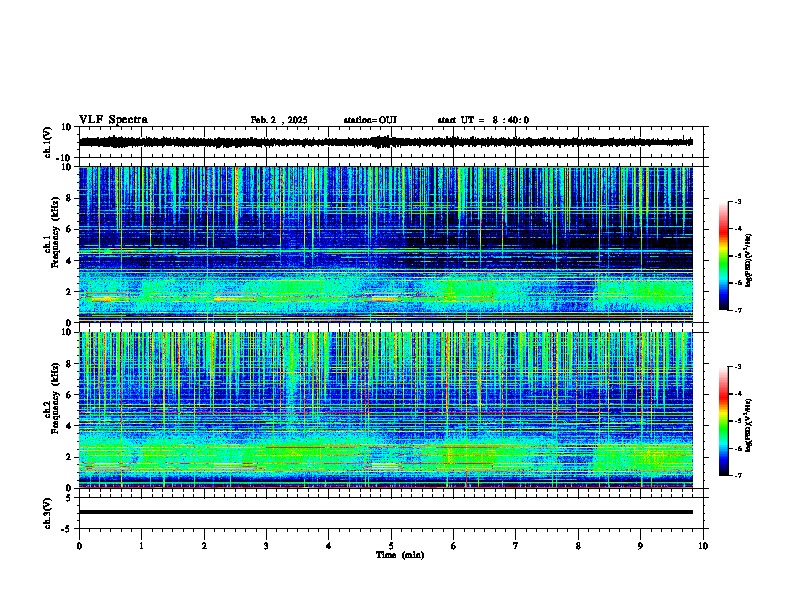Image resolution: width=792 pixels, height=612 pixels.
Task: Click the "6" kHz tick on ch.2 spectrogram axis
Action: [70, 395]
